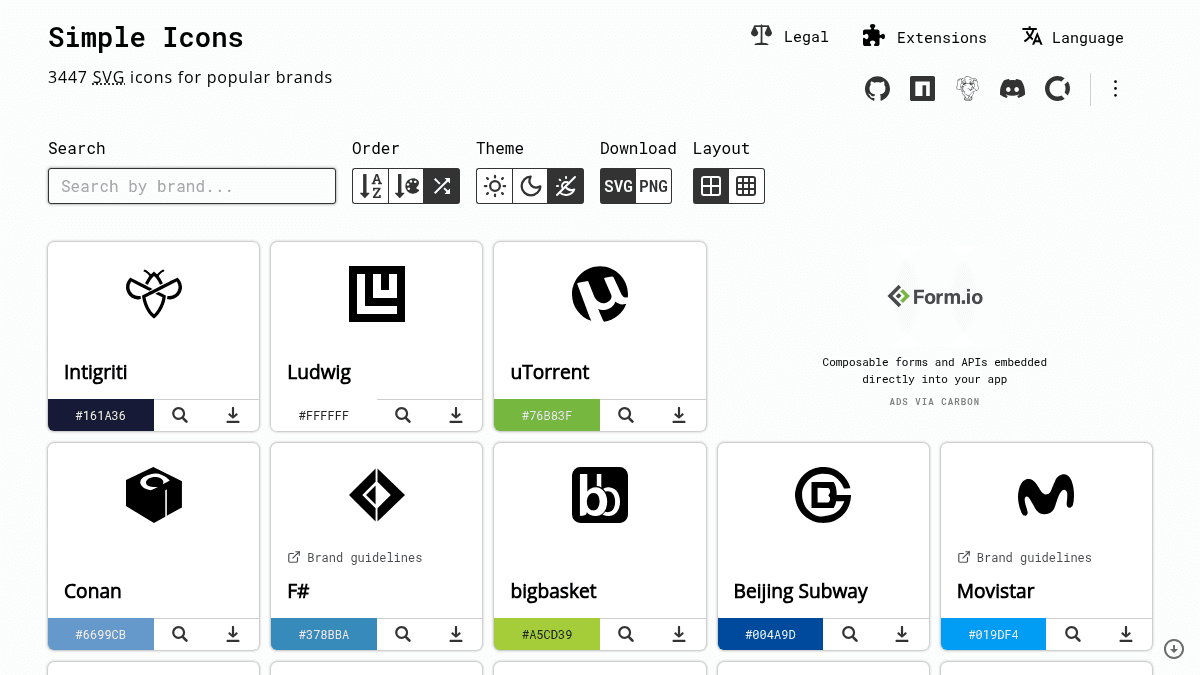Image resolution: width=1200 pixels, height=675 pixels.
Task: Open the Packagist elephant icon
Action: 967,89
